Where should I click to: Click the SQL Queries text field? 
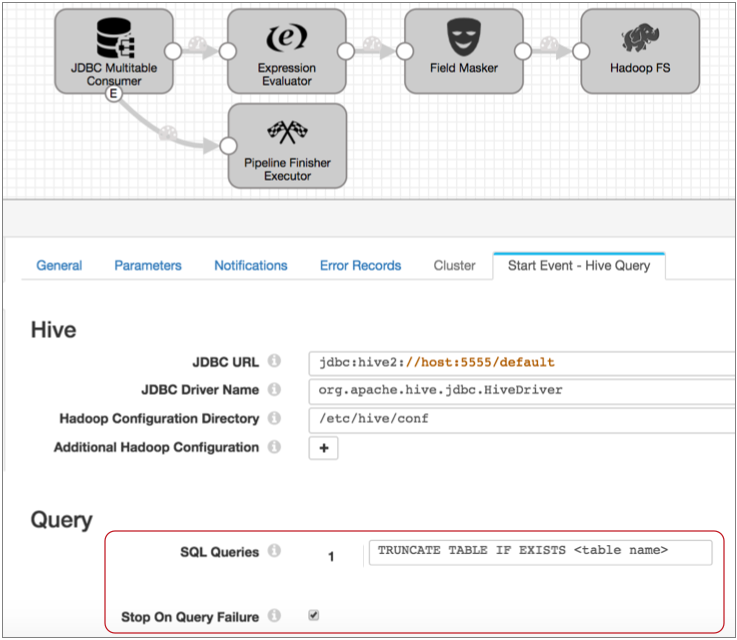(x=540, y=552)
